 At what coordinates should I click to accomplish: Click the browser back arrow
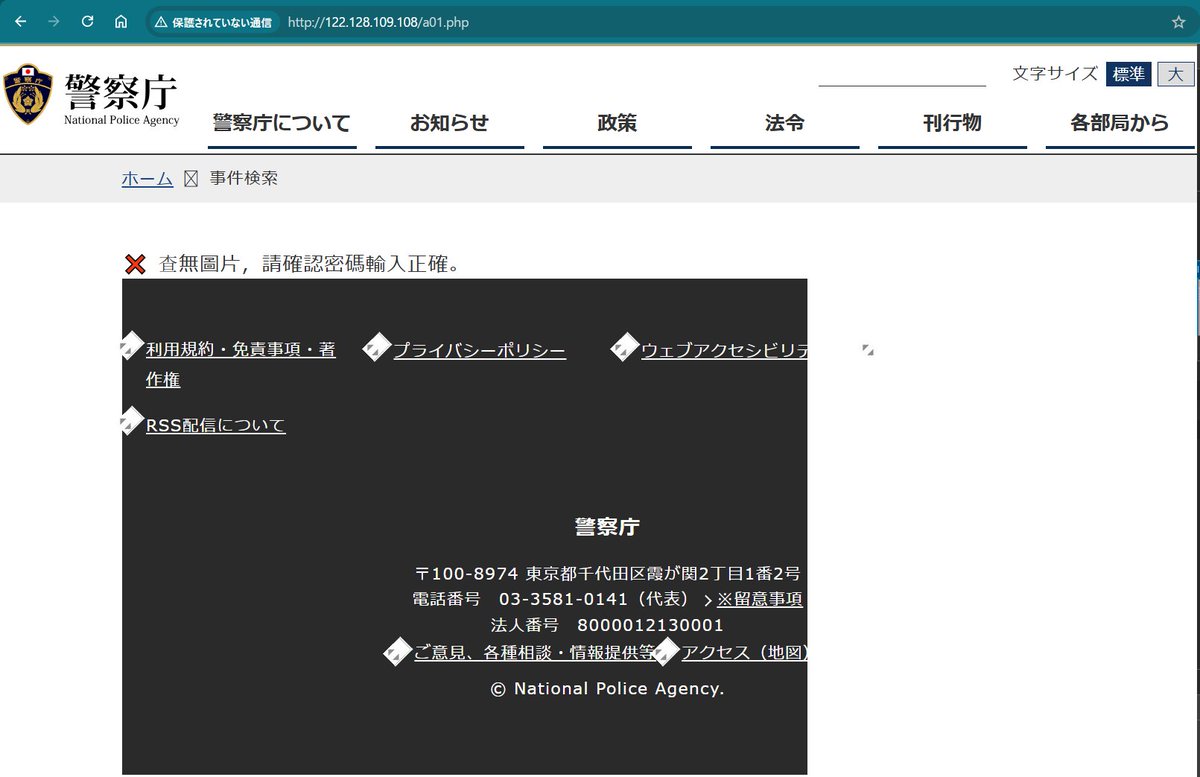tap(20, 21)
